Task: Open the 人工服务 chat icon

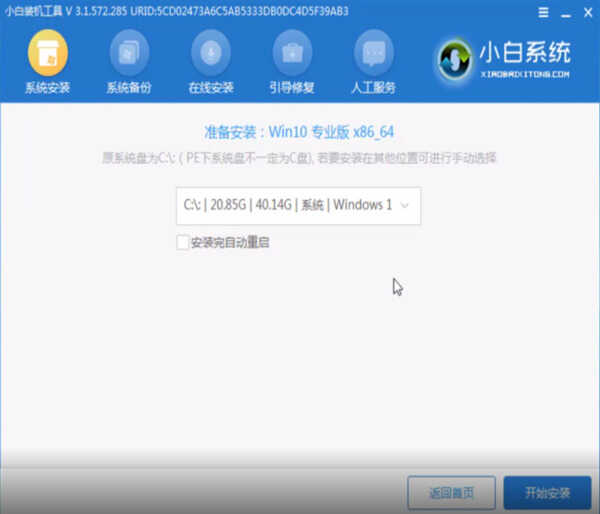Action: [374, 53]
